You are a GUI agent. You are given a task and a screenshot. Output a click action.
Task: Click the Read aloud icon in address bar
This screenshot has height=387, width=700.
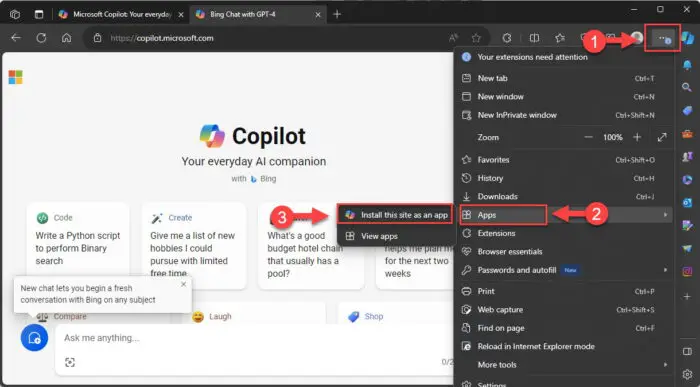coord(454,38)
